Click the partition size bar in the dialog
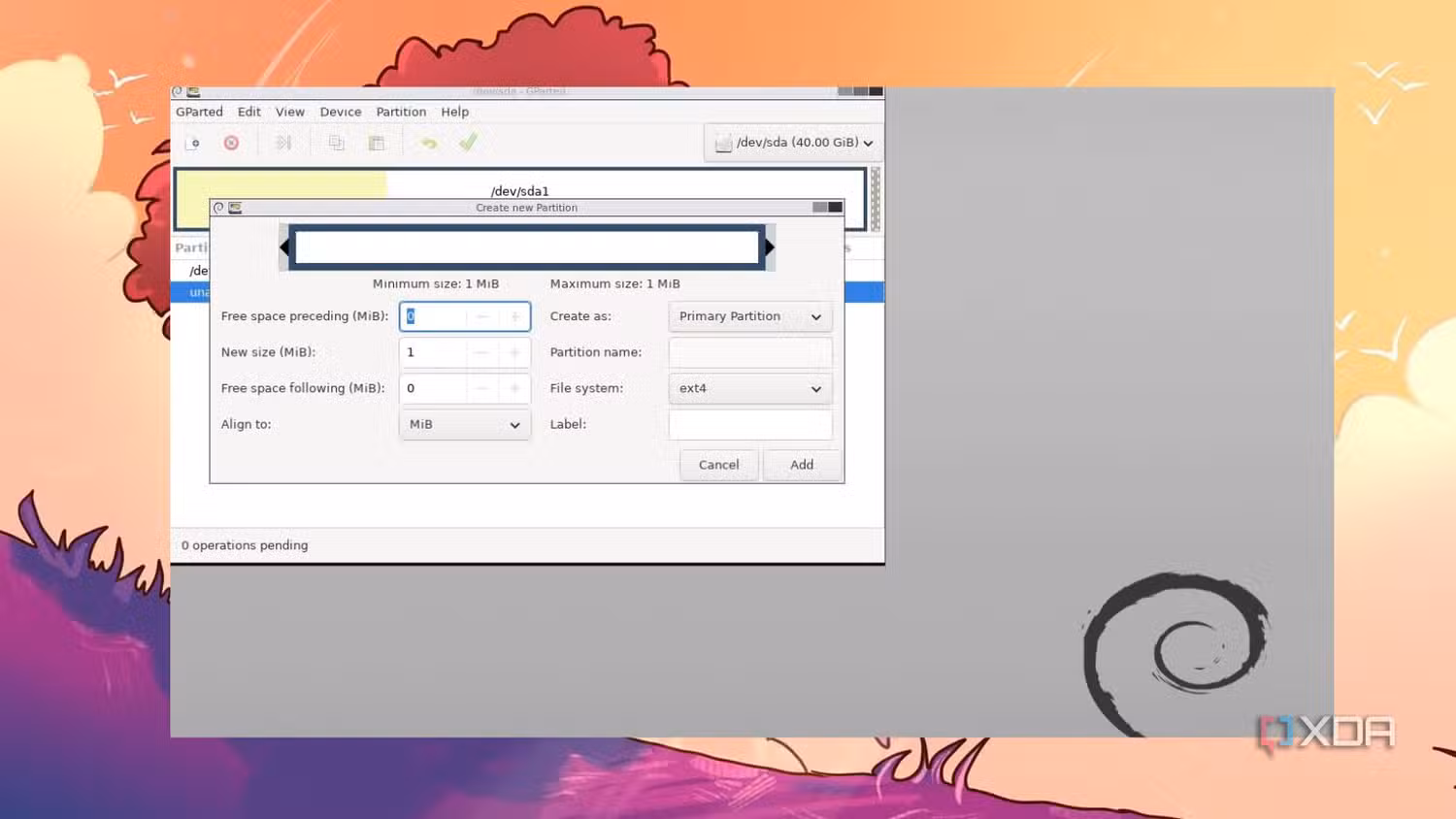1456x819 pixels. tap(527, 247)
